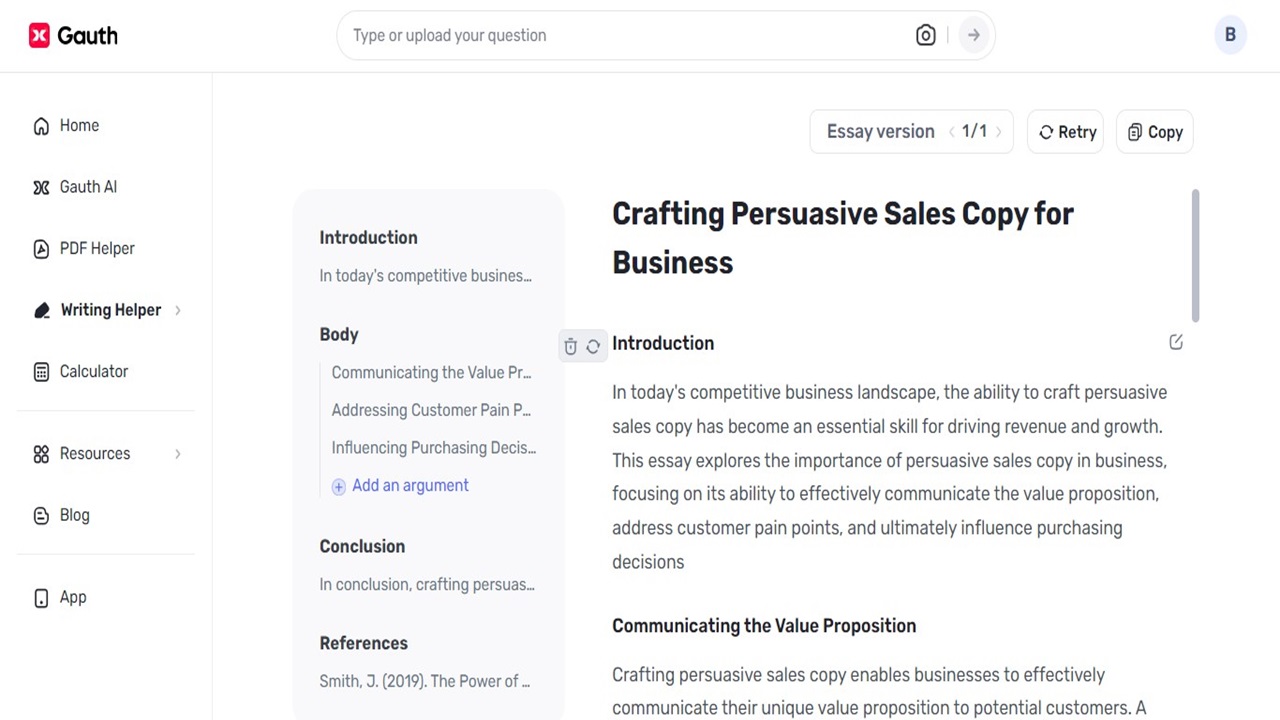Edit the Introduction section via the pencil icon
Image resolution: width=1280 pixels, height=720 pixels.
[1176, 342]
